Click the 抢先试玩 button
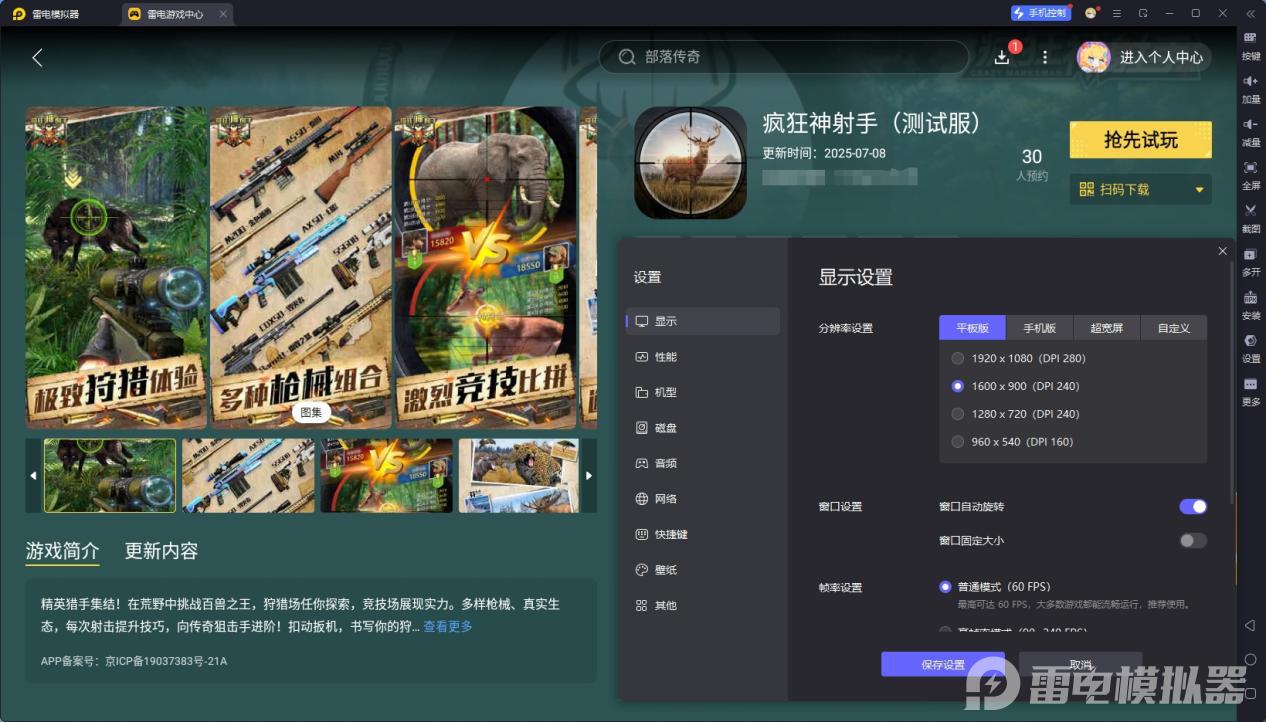Viewport: 1266px width, 722px height. click(1141, 140)
